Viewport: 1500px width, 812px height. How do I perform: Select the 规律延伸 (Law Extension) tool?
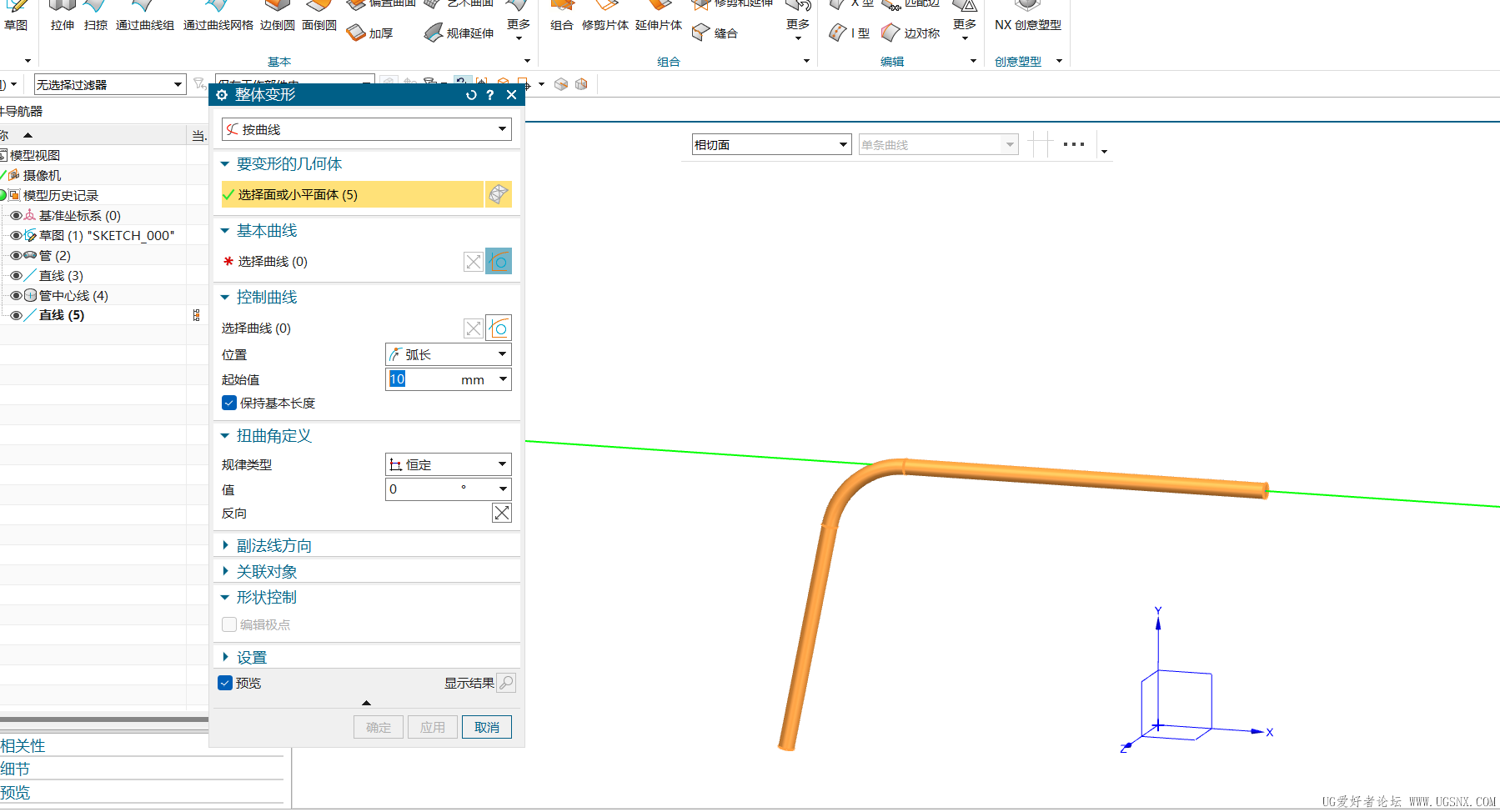pyautogui.click(x=434, y=33)
